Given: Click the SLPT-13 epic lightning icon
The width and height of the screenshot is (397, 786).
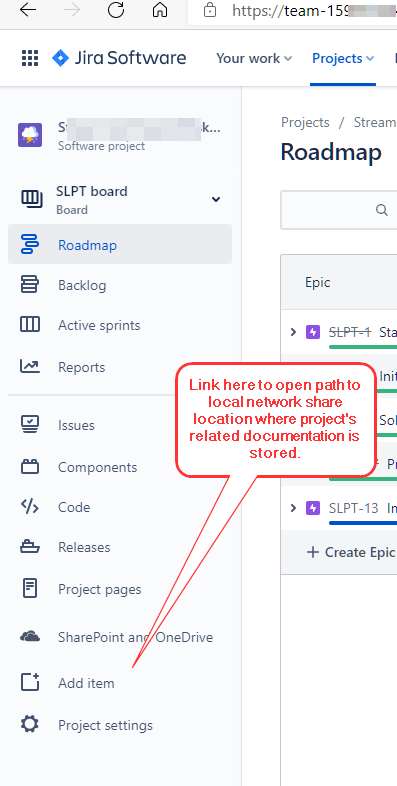Looking at the screenshot, I should coord(313,508).
